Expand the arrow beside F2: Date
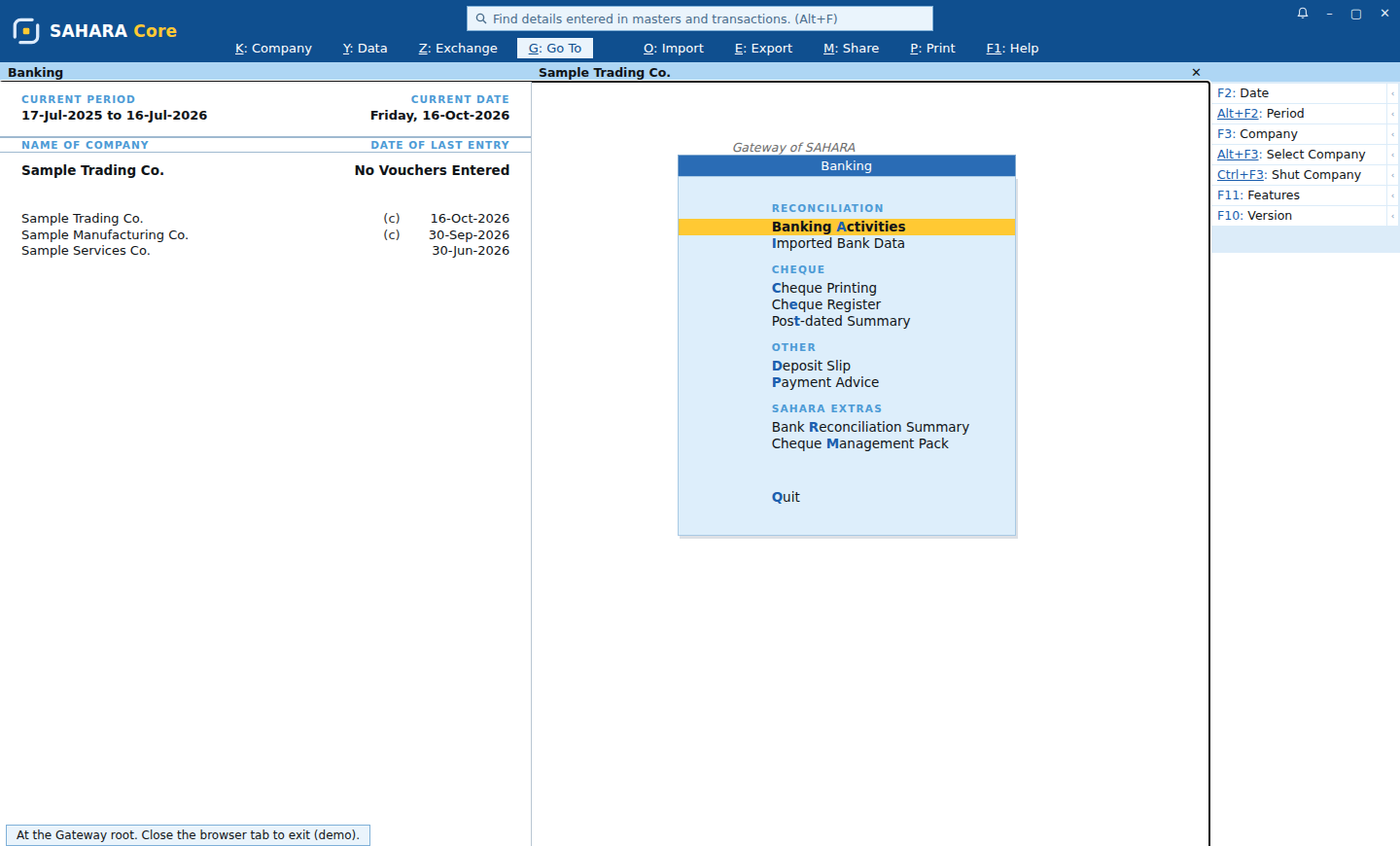The image size is (1400, 846). tap(1392, 93)
